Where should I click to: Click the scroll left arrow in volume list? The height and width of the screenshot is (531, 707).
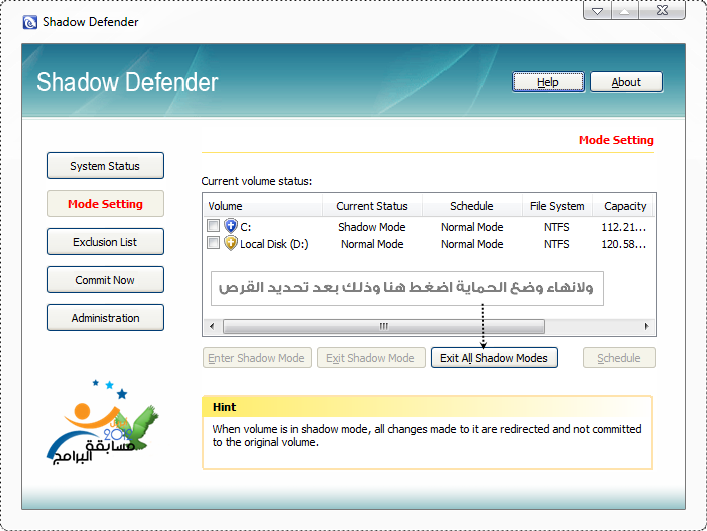click(x=210, y=326)
